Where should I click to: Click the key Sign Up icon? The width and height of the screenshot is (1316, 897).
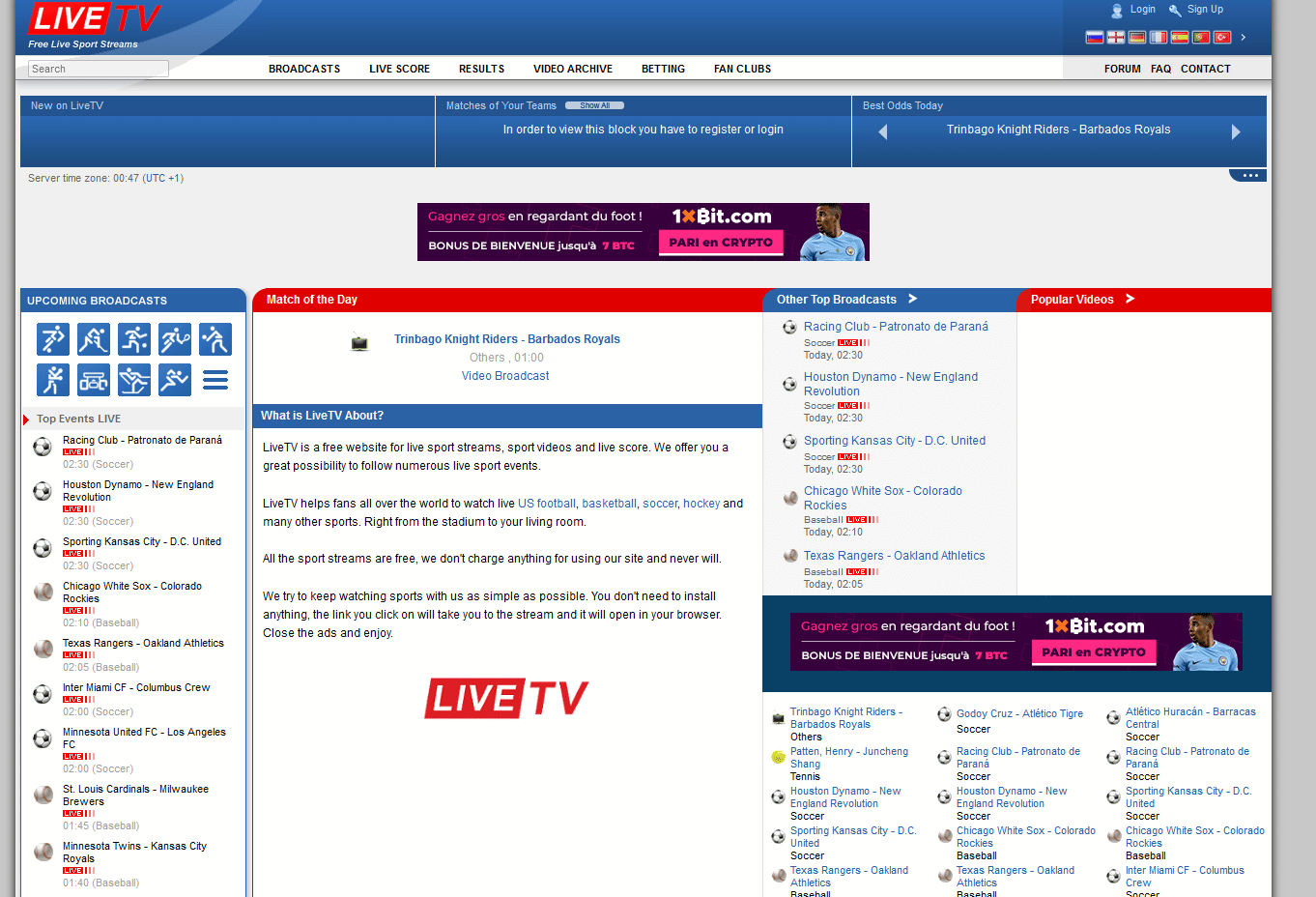(1175, 11)
